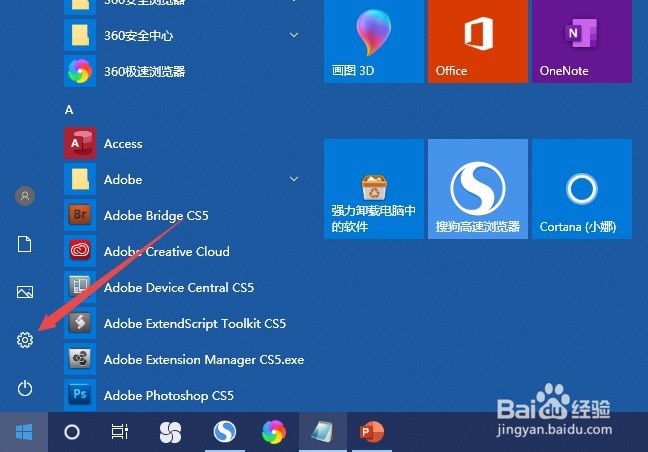Image resolution: width=648 pixels, height=452 pixels.
Task: Expand the Adobe folder
Action: point(294,179)
